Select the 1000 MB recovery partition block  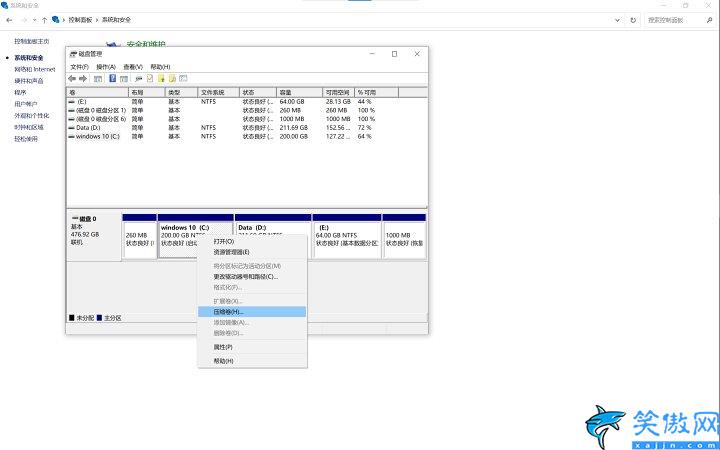pyautogui.click(x=404, y=236)
